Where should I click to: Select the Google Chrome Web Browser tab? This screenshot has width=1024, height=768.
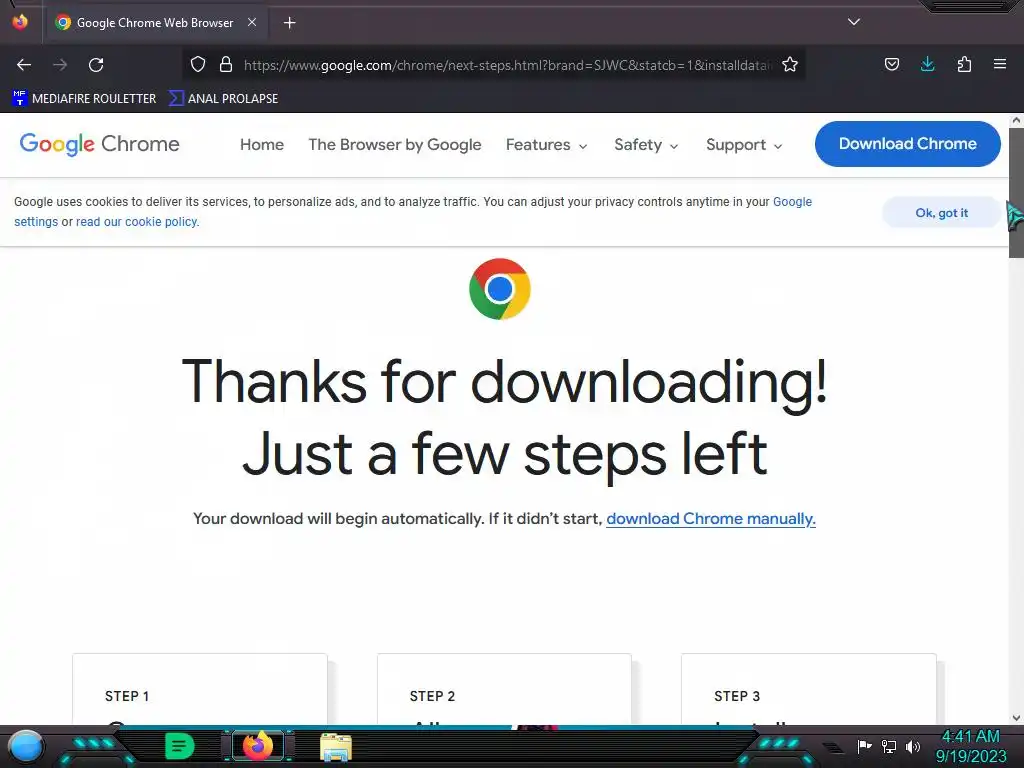coord(155,23)
